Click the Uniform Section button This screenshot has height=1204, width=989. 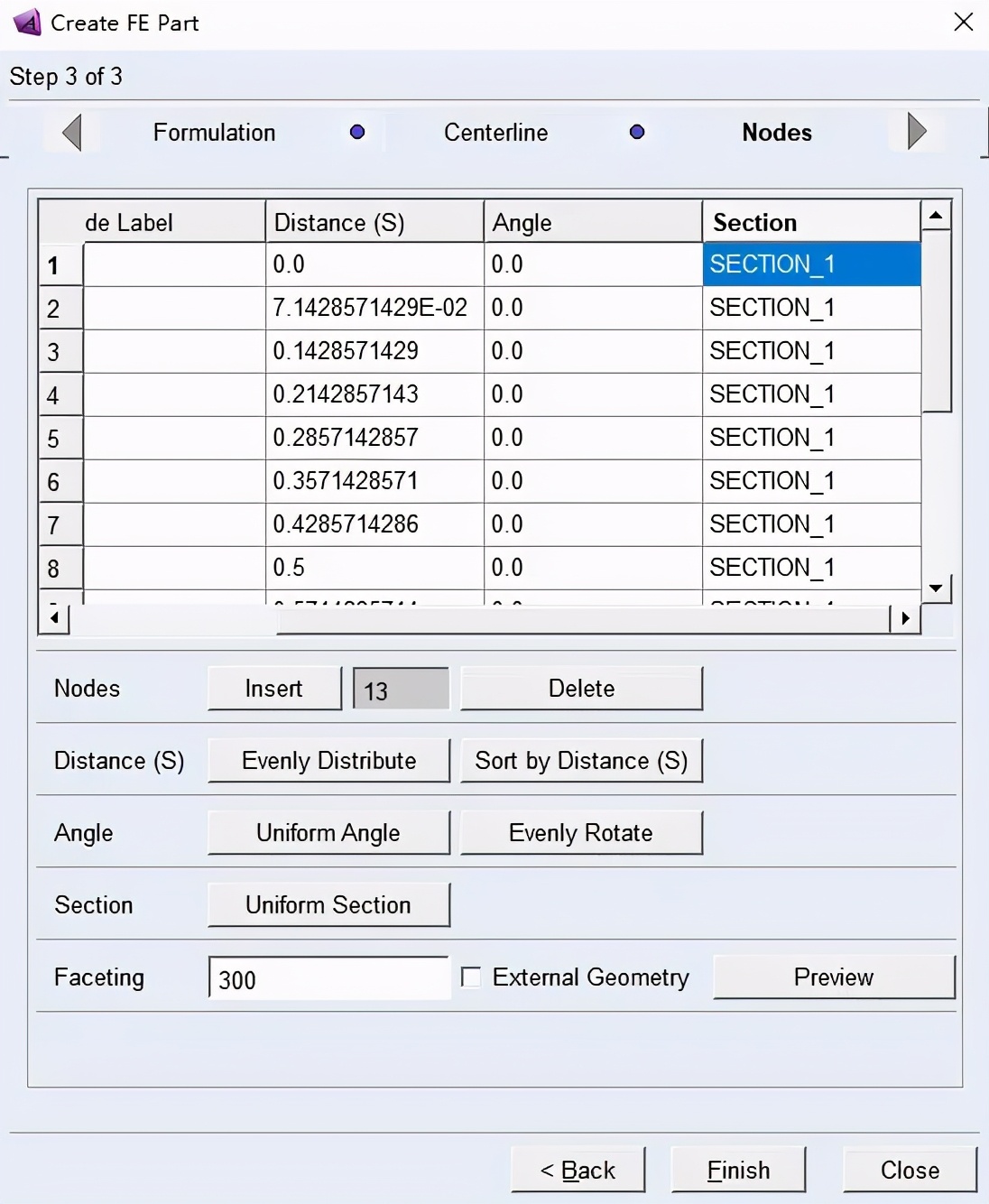(x=328, y=905)
